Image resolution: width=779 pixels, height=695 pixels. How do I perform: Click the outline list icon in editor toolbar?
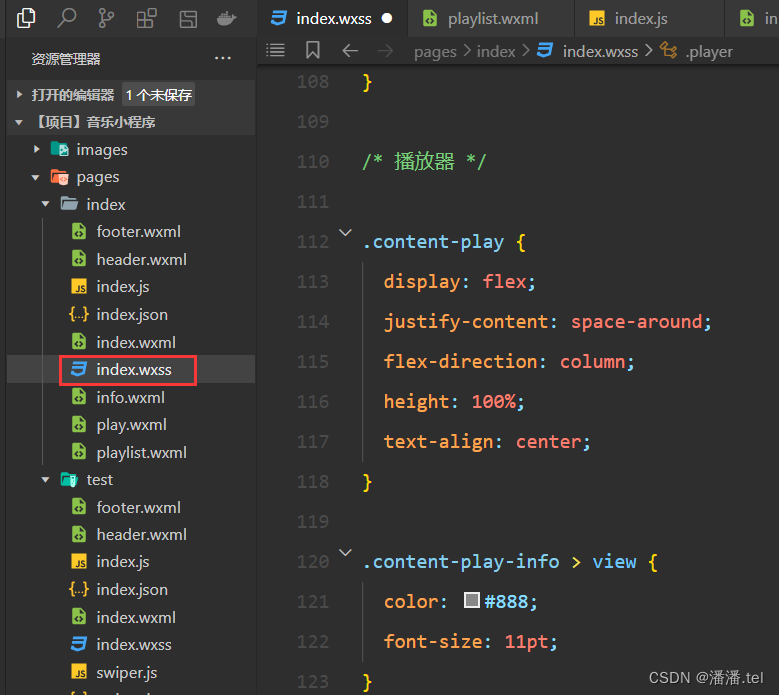[x=275, y=50]
